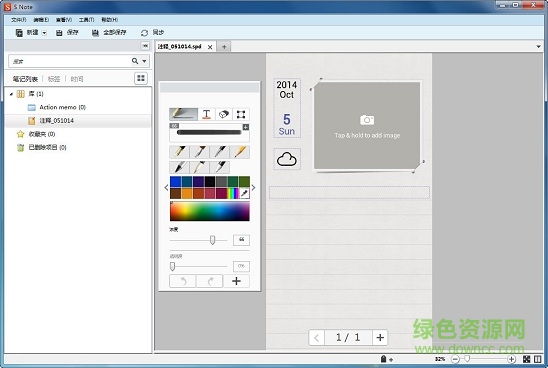The width and height of the screenshot is (548, 368).
Task: Click the zoom out minus button
Action: [x=455, y=359]
